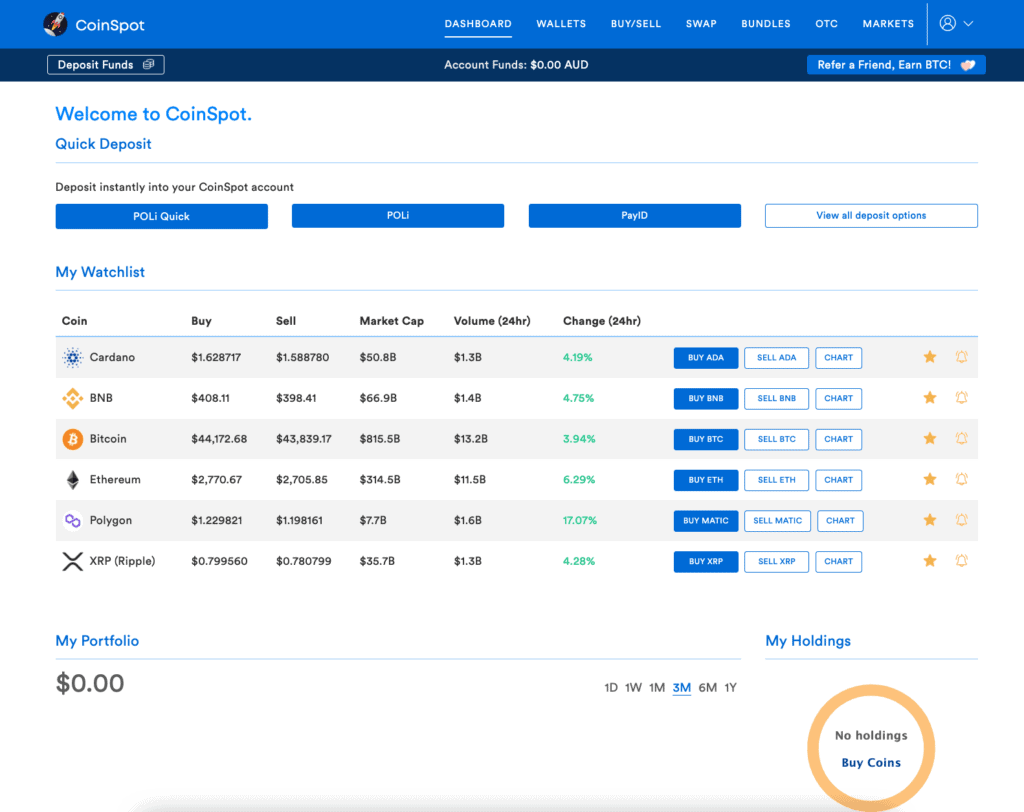This screenshot has width=1024, height=812.
Task: Open the OTC page
Action: (x=826, y=24)
